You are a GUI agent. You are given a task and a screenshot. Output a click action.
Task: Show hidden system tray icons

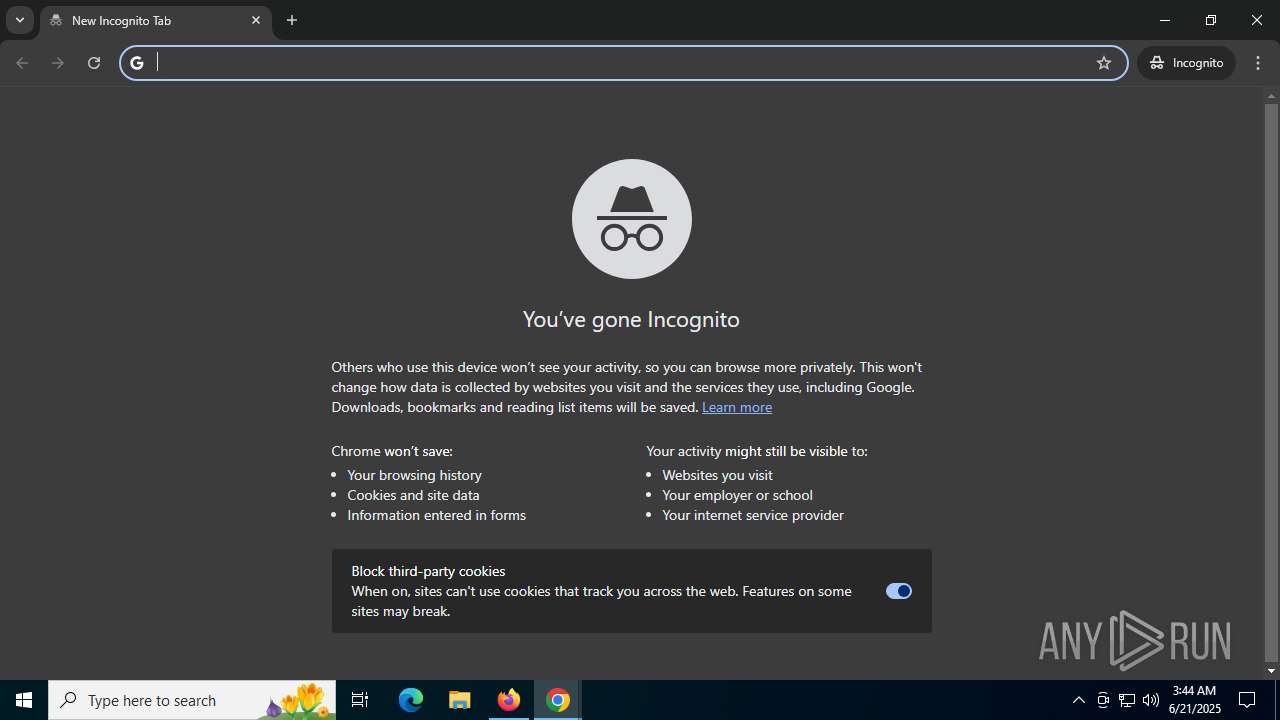pyautogui.click(x=1078, y=700)
